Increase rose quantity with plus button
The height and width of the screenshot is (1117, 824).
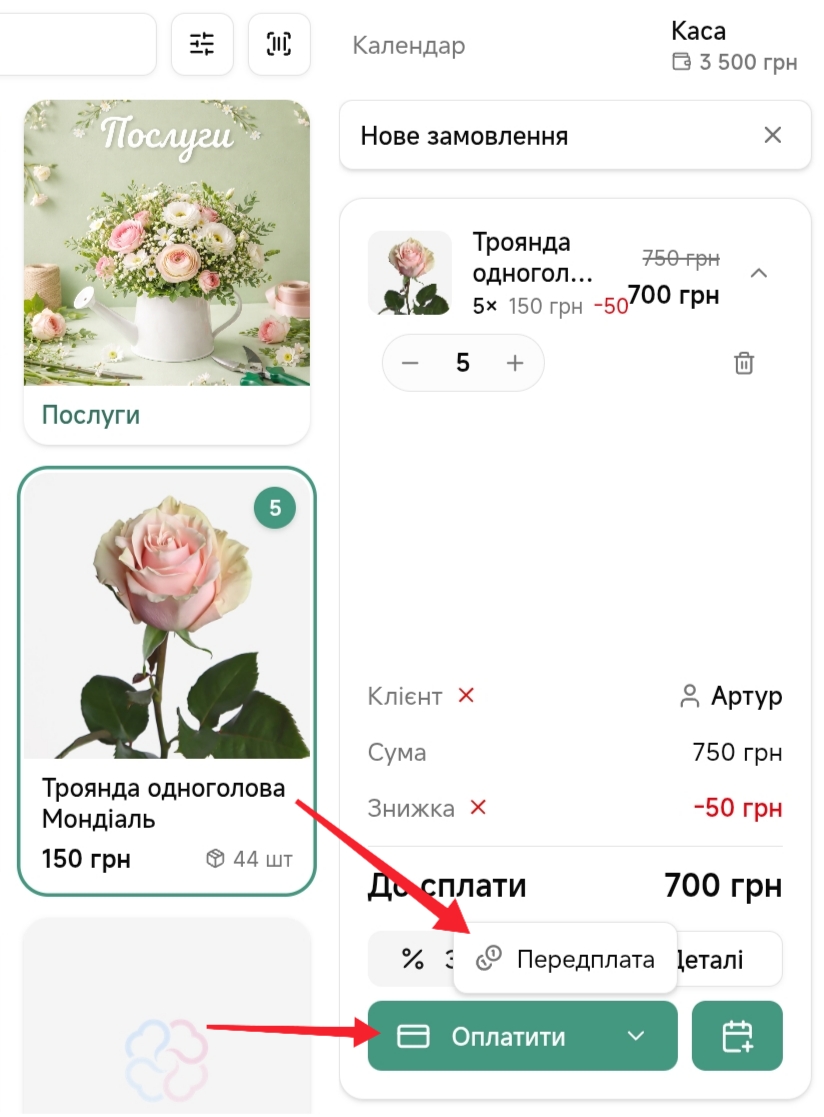pos(515,363)
